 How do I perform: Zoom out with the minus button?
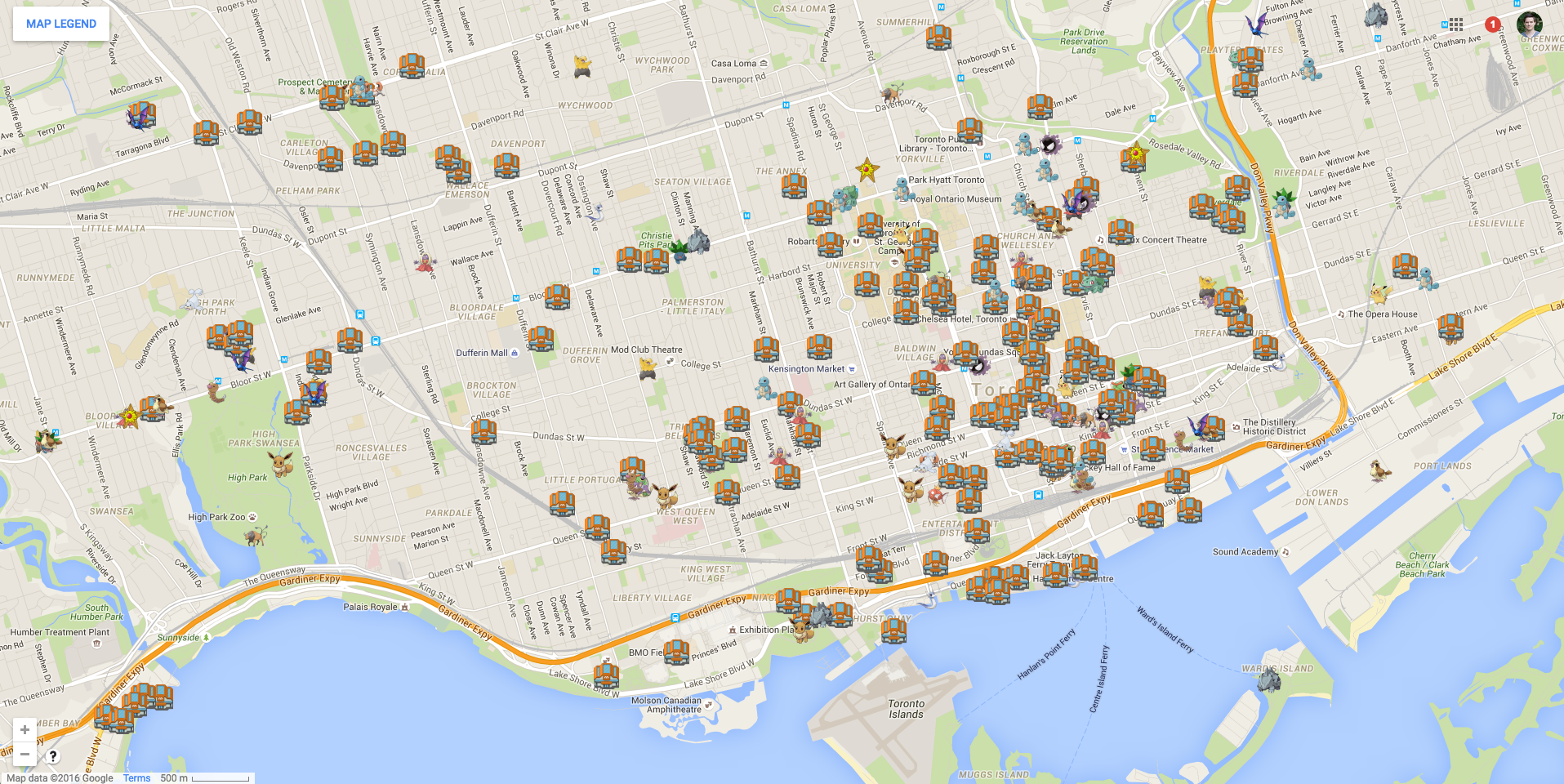pos(25,754)
